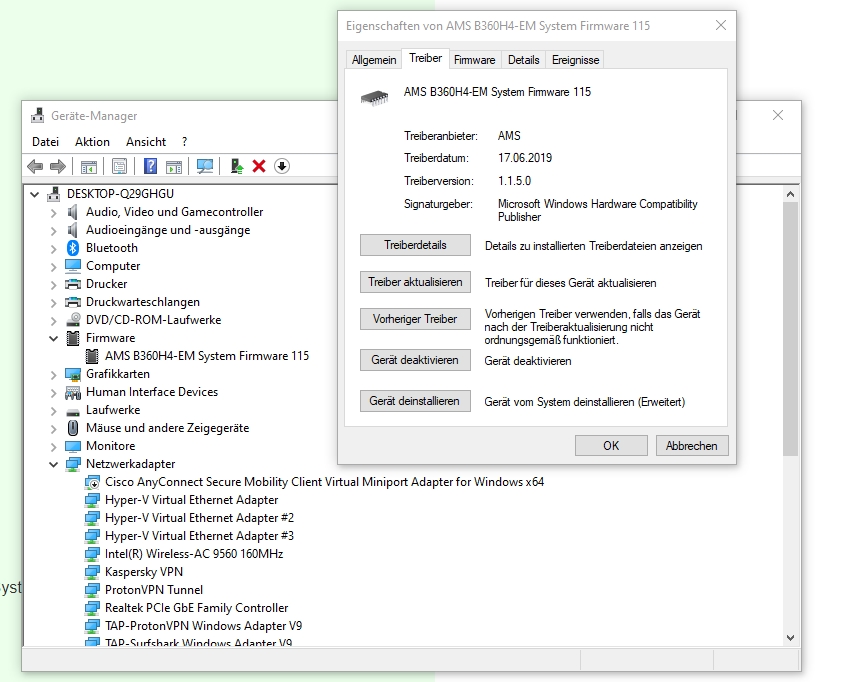Click the action pane toolbar icon next to help
Screen dimensions: 844x682
point(174,166)
